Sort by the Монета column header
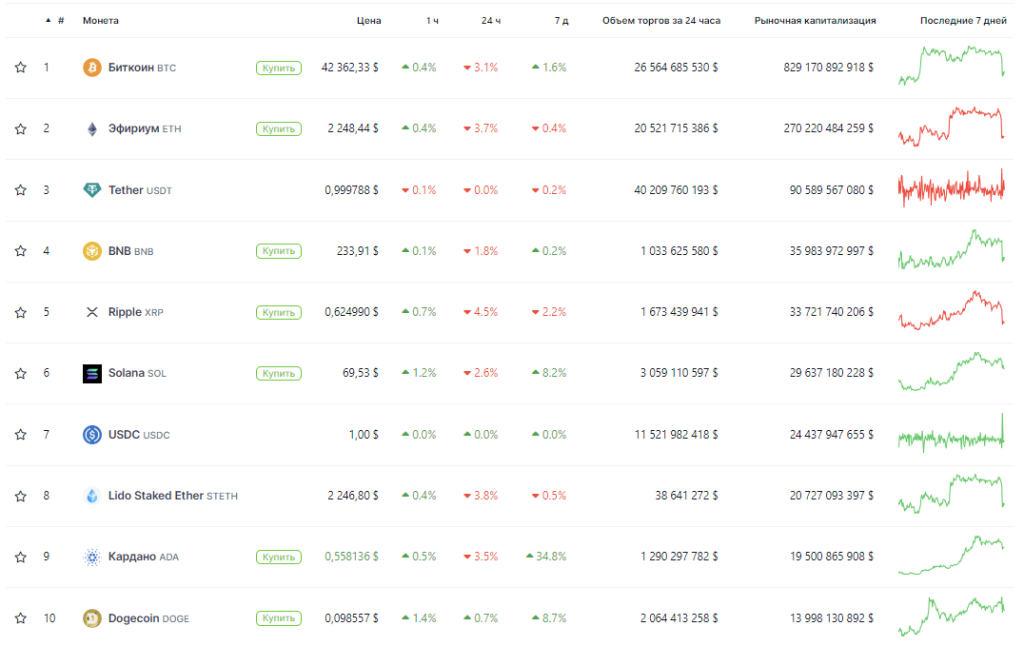 tap(101, 20)
